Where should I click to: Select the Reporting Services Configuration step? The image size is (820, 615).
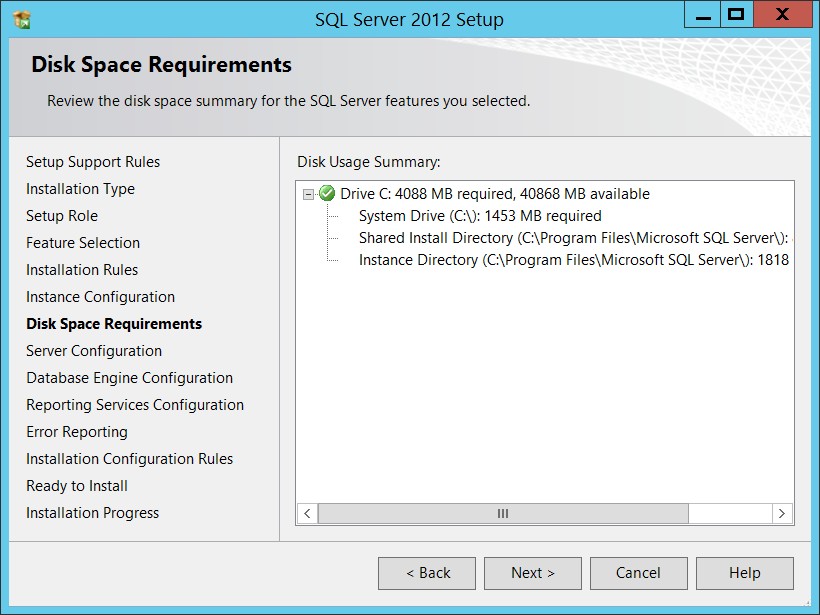135,405
